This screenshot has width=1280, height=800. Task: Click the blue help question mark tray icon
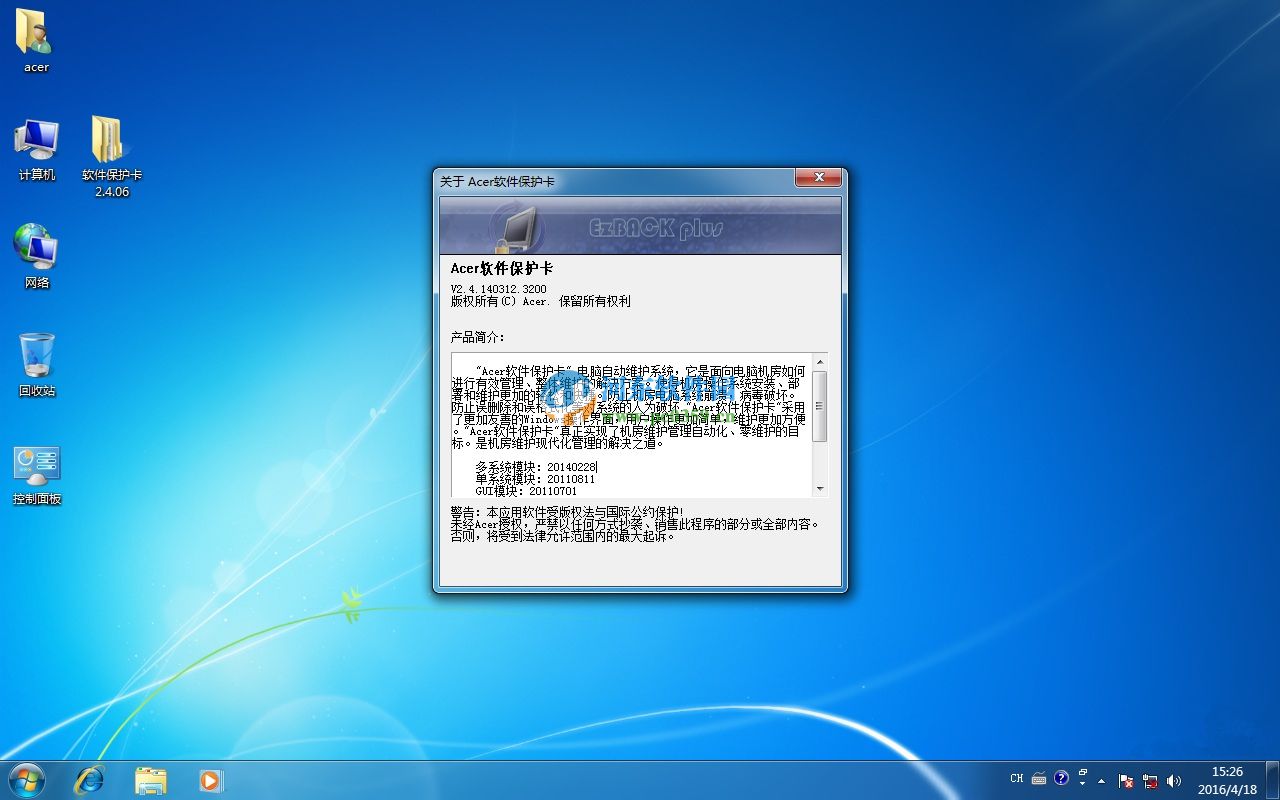[1061, 779]
